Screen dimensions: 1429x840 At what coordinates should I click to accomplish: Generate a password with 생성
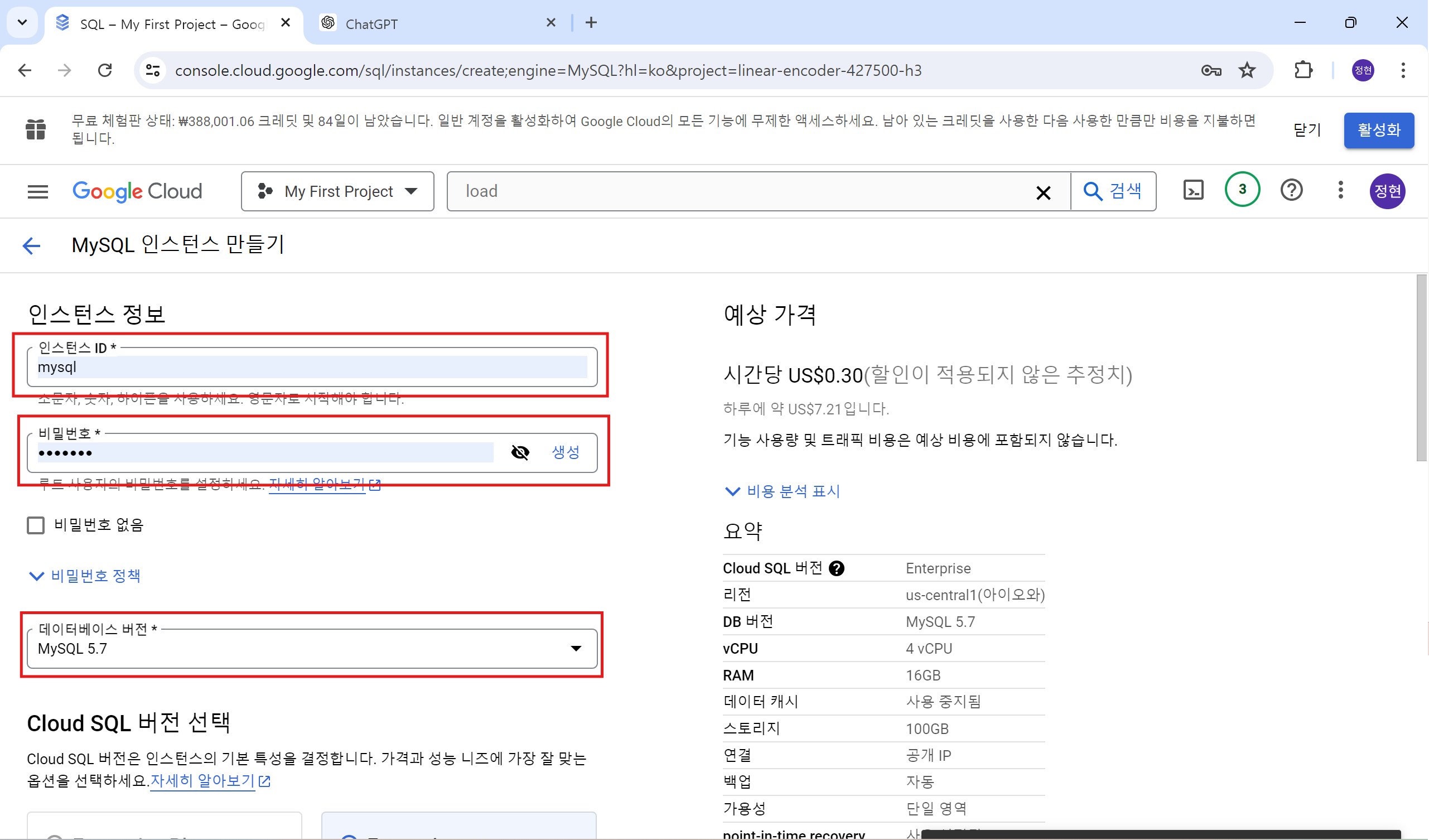[x=566, y=452]
